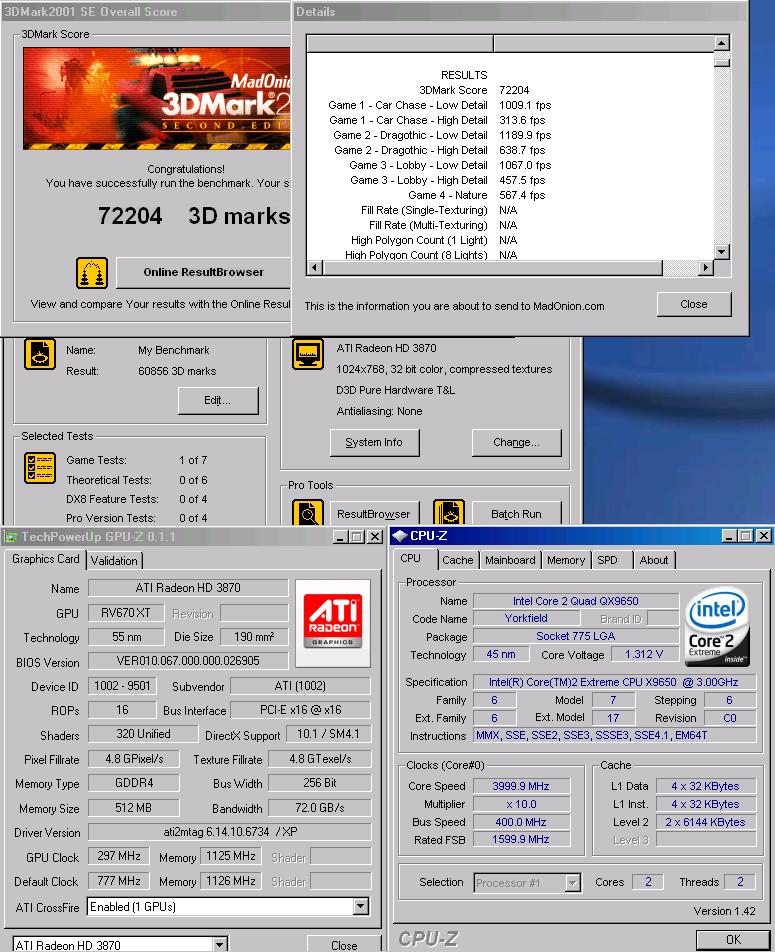Click the BIOS Version field
Image resolution: width=775 pixels, height=952 pixels.
188,661
